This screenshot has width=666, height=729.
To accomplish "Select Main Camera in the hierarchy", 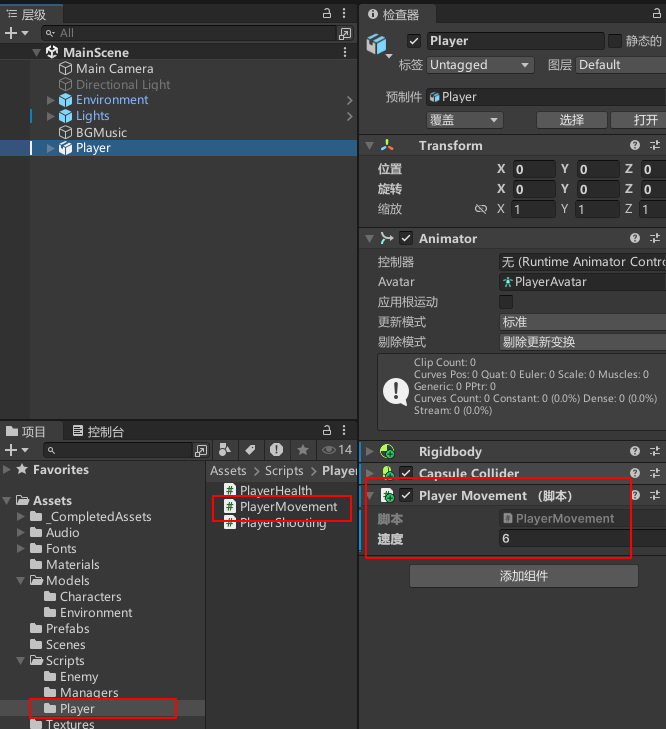I will (x=114, y=68).
